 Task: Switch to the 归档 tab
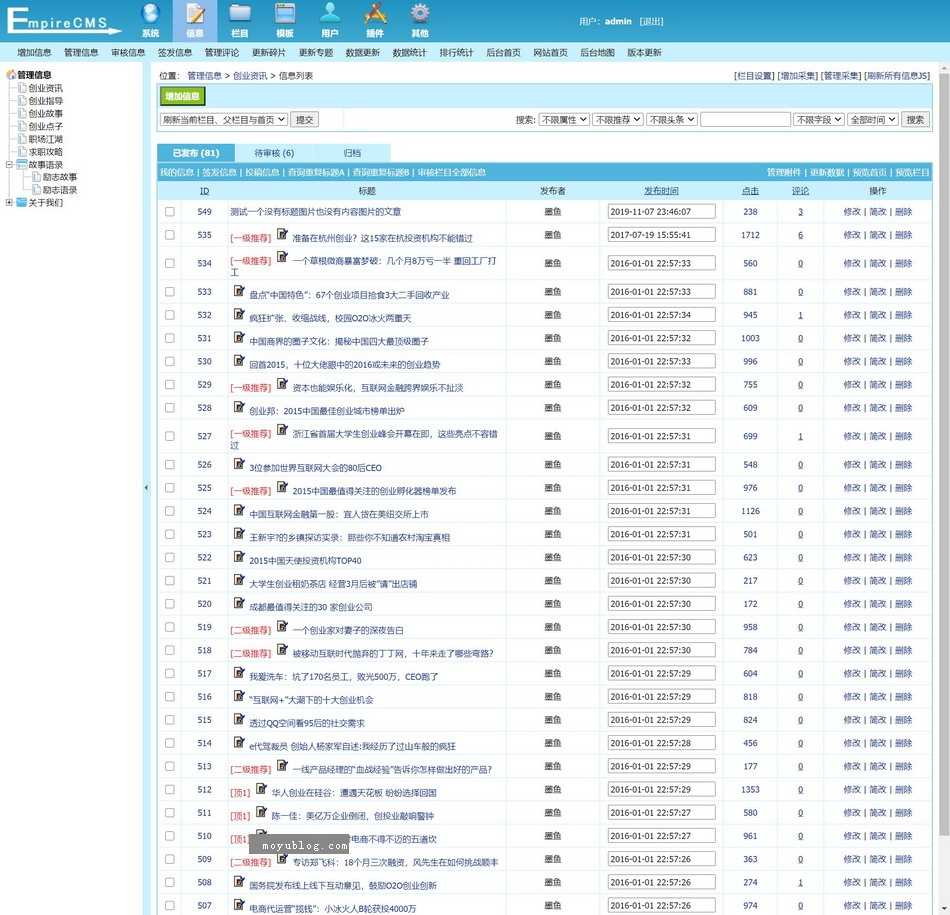[352, 153]
